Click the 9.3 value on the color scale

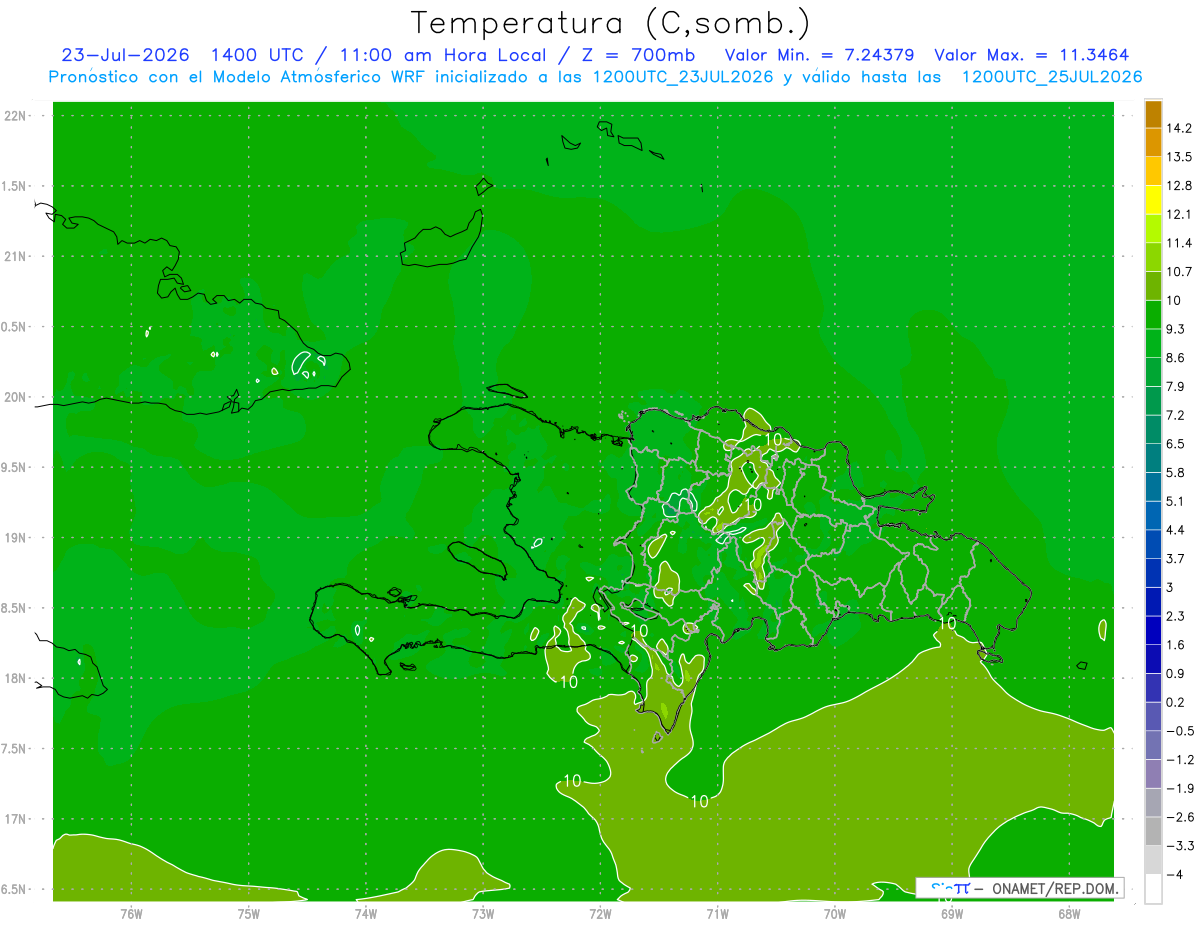point(1177,329)
